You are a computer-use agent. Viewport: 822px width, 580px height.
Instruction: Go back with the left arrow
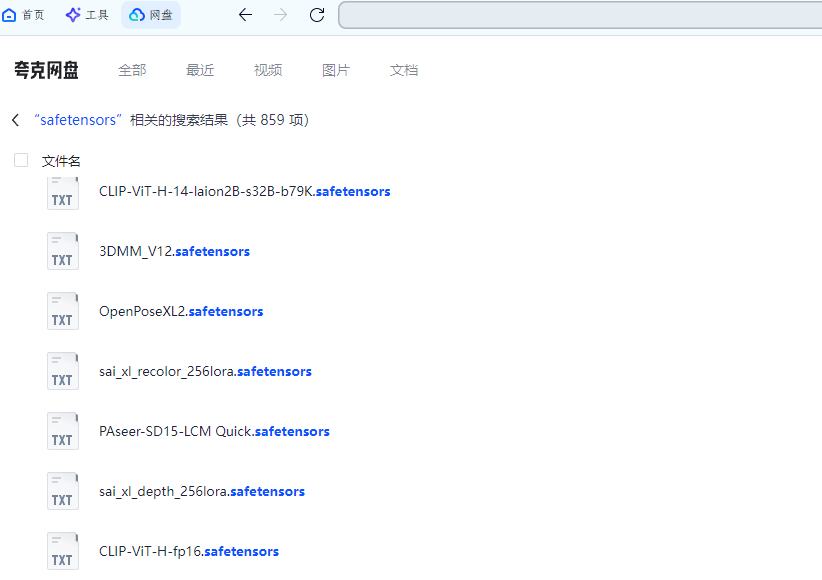pyautogui.click(x=245, y=15)
